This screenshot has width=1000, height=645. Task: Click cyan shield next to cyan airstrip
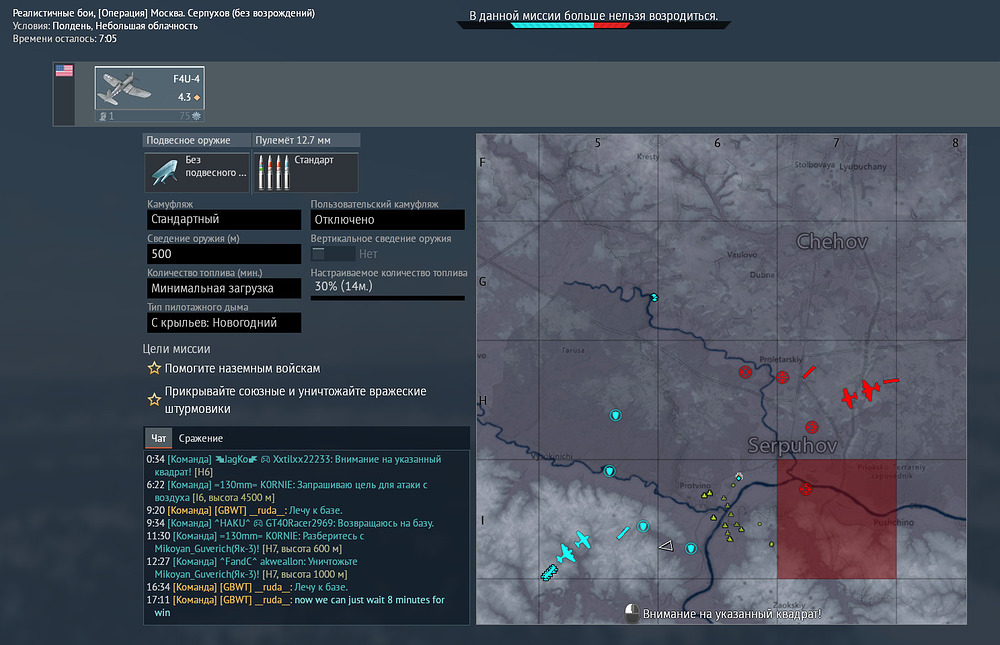[x=643, y=526]
